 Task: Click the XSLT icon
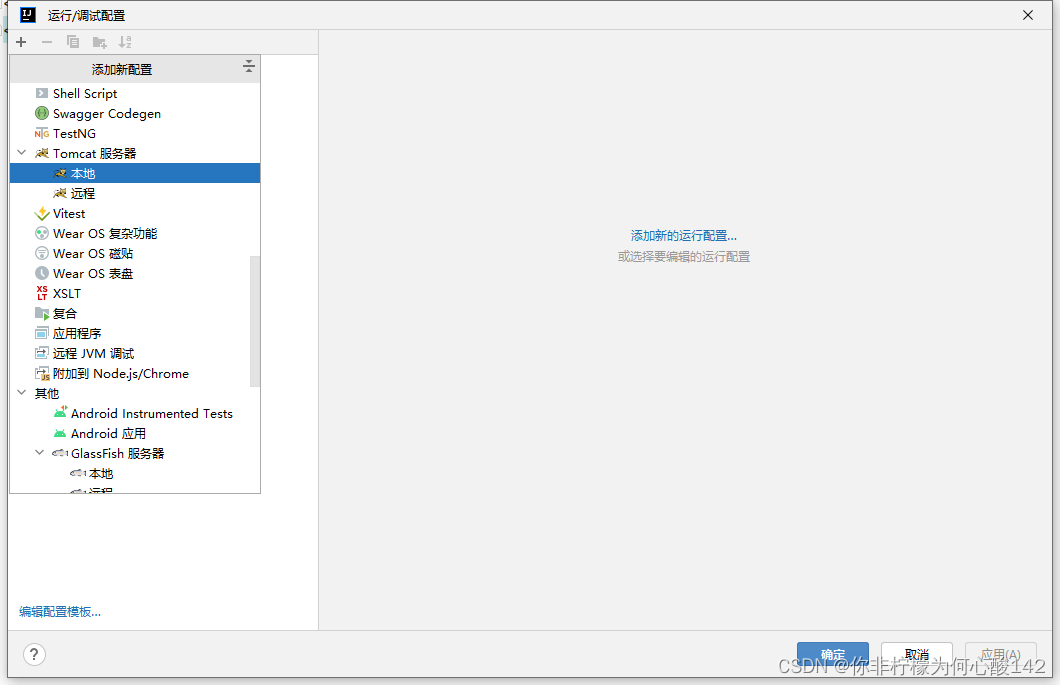coord(42,293)
